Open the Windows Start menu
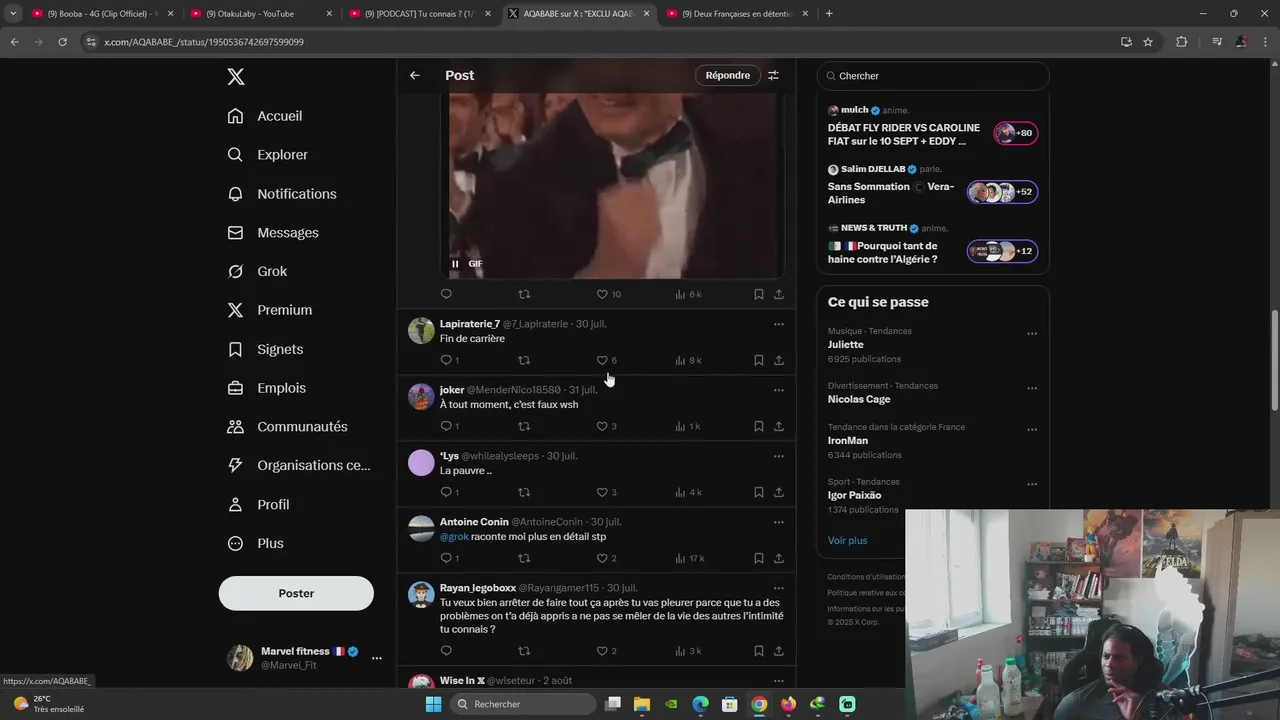 (x=433, y=704)
